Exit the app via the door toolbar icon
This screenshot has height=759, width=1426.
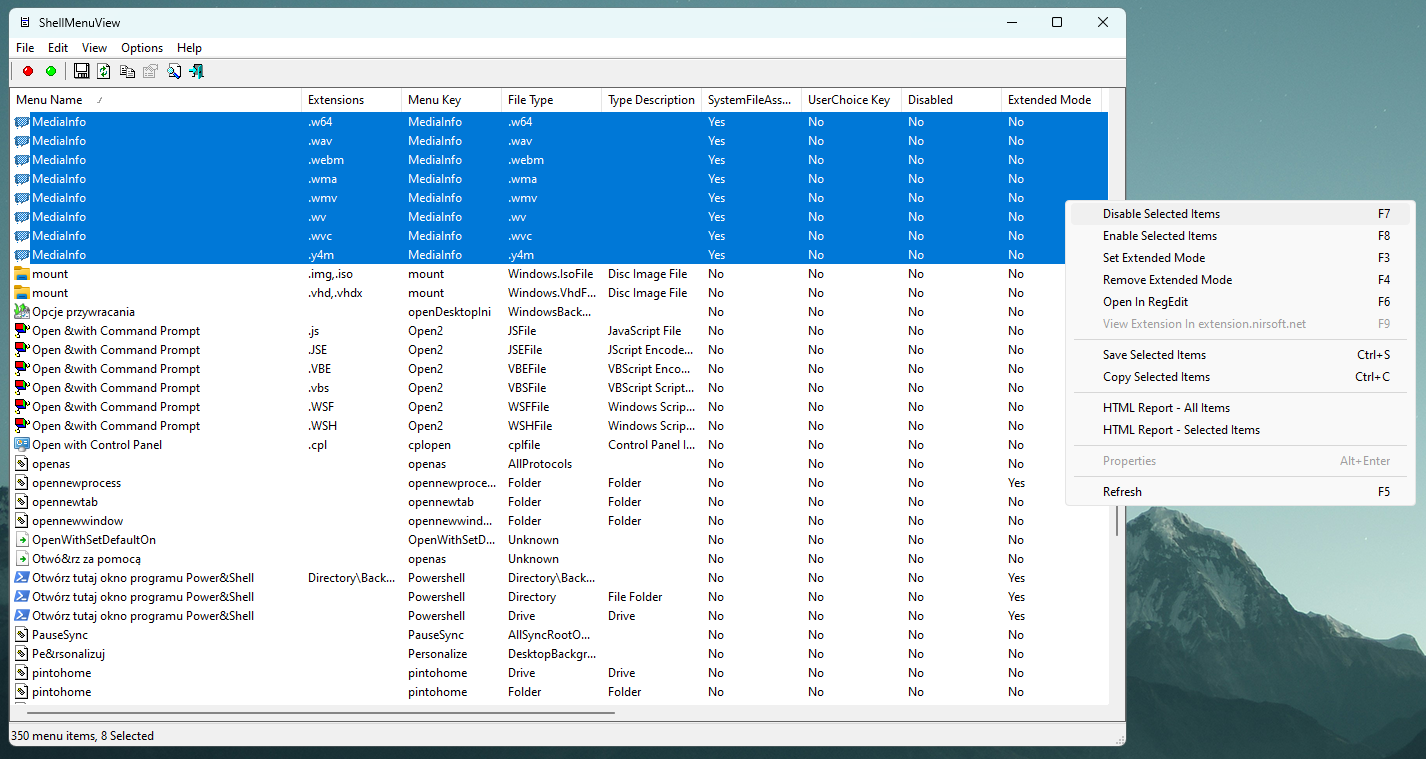196,71
